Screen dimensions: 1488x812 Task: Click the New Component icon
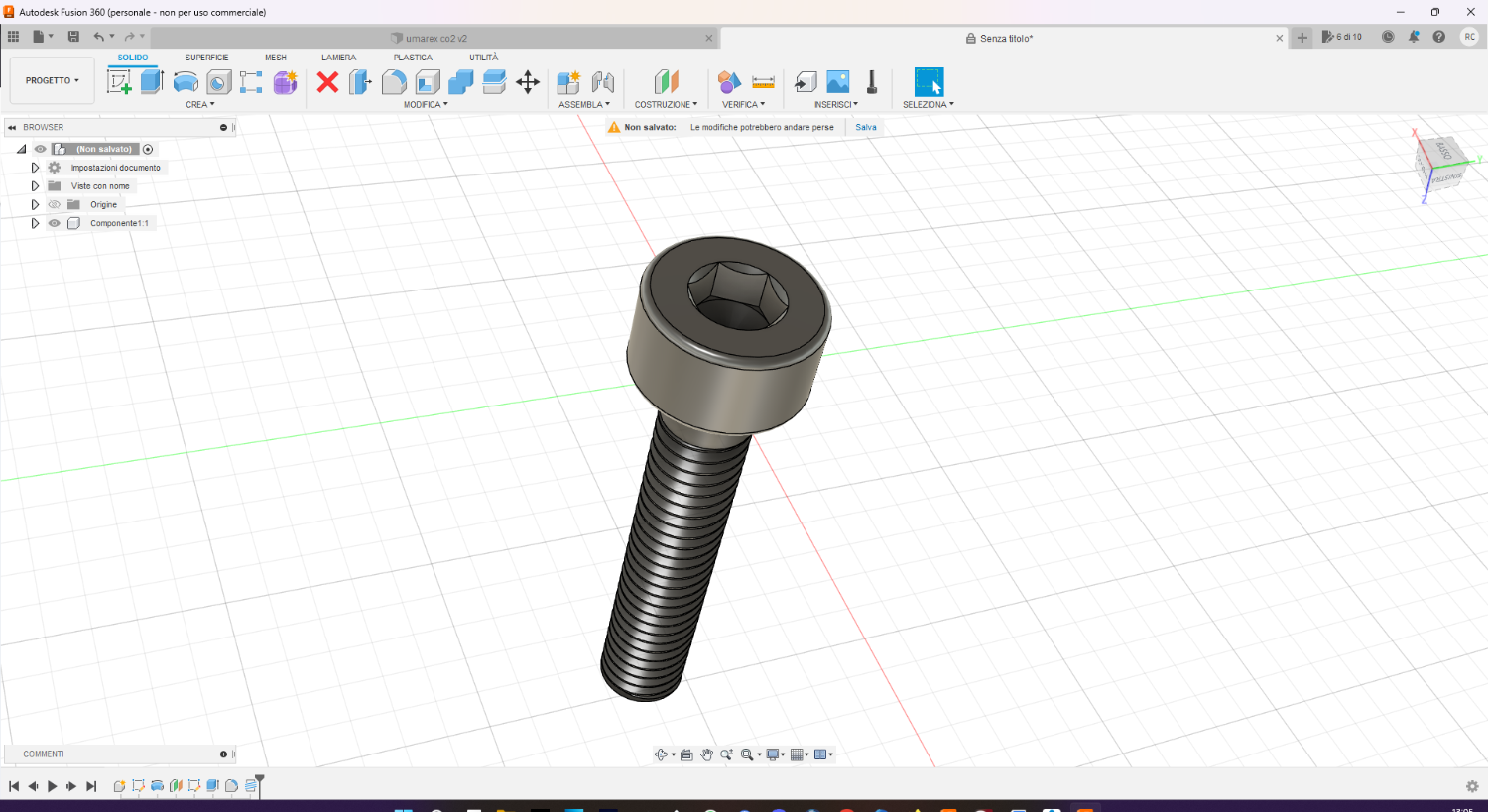[x=568, y=82]
